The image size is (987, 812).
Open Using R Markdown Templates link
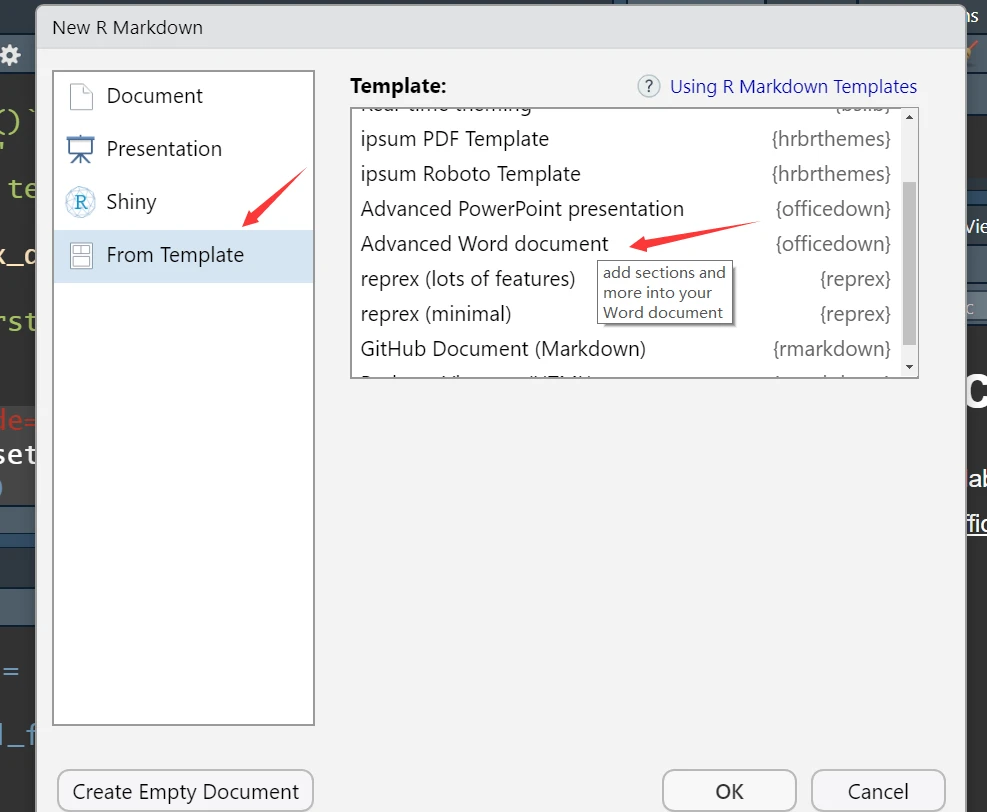coord(793,87)
